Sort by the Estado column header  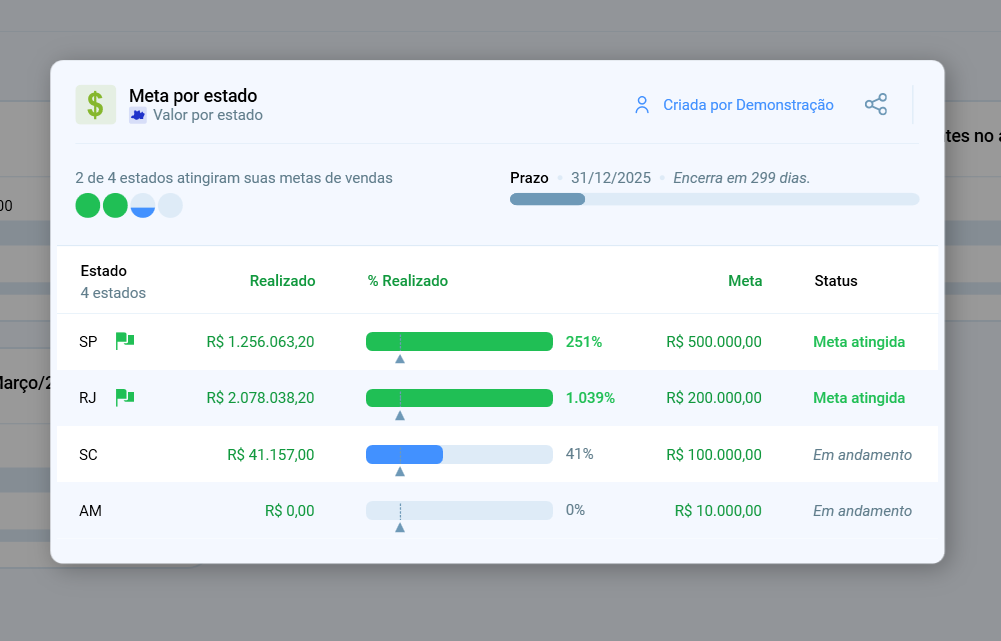click(x=103, y=271)
